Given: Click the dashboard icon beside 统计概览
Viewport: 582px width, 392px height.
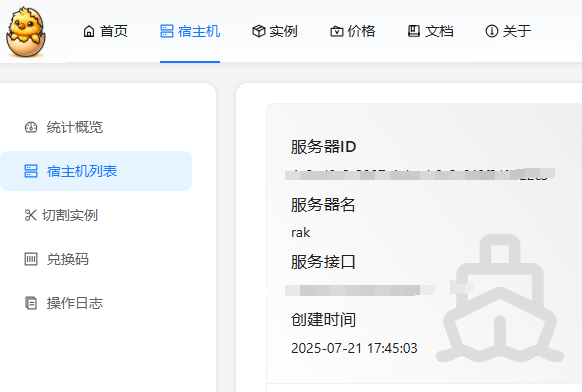Looking at the screenshot, I should click(x=31, y=127).
